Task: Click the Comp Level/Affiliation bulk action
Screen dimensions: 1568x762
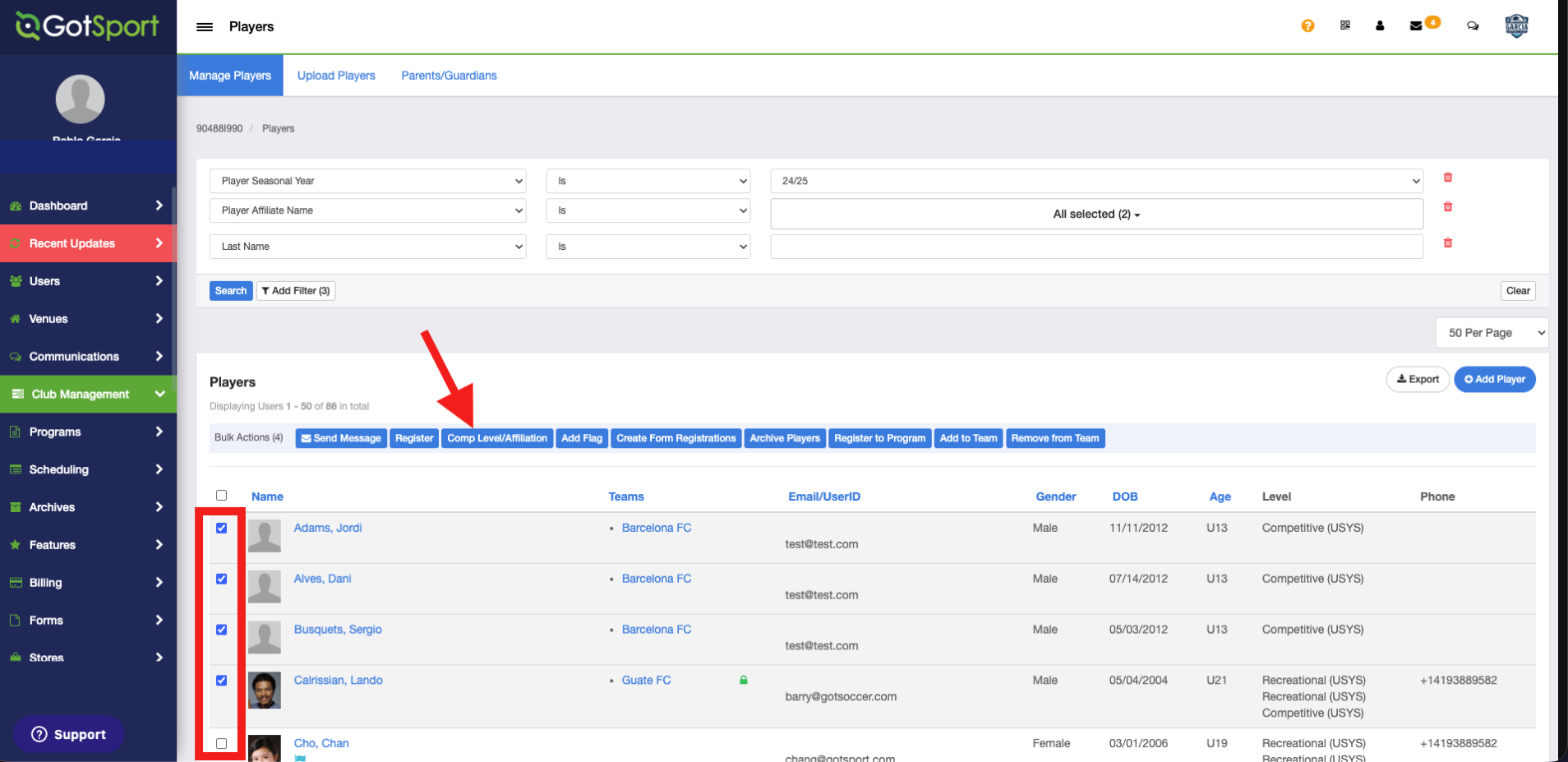Action: pos(497,439)
